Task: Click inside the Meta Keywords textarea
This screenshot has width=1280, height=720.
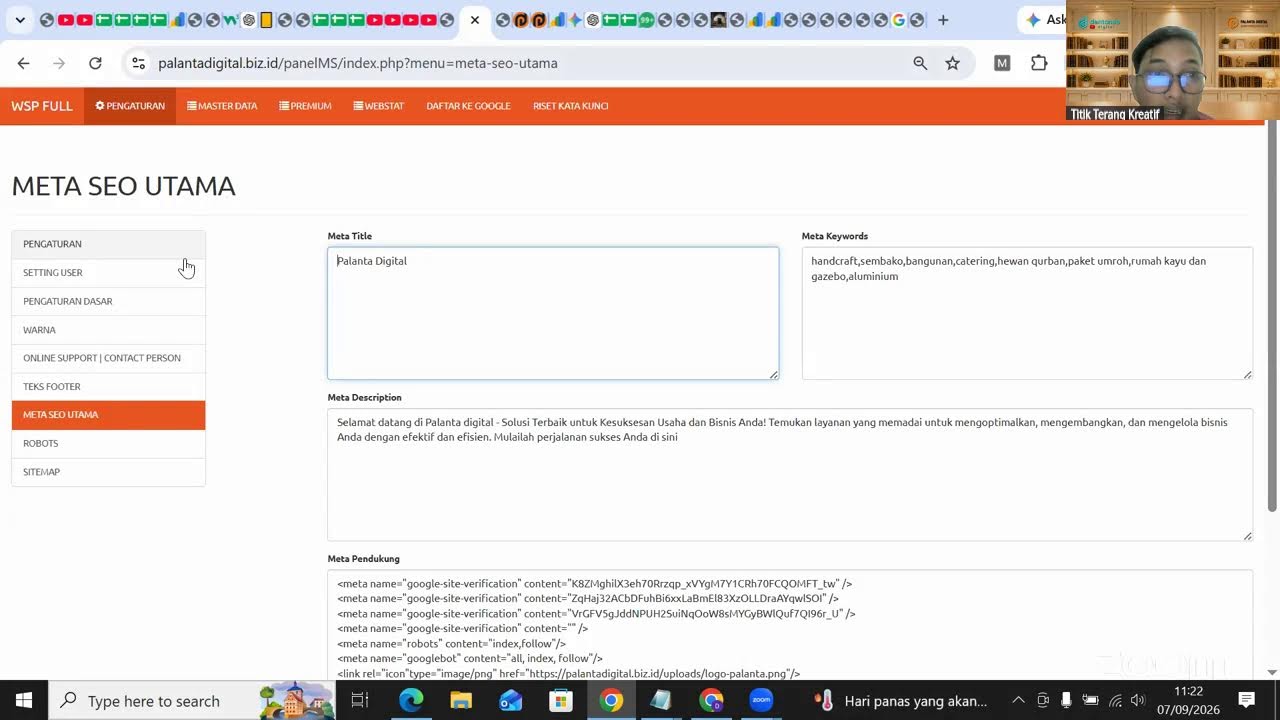Action: click(x=1027, y=313)
